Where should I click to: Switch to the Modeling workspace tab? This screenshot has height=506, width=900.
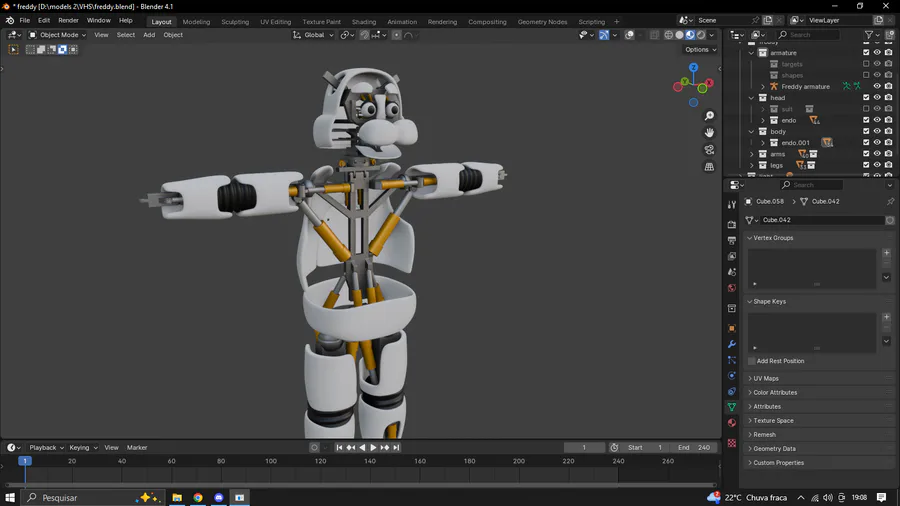pos(196,22)
